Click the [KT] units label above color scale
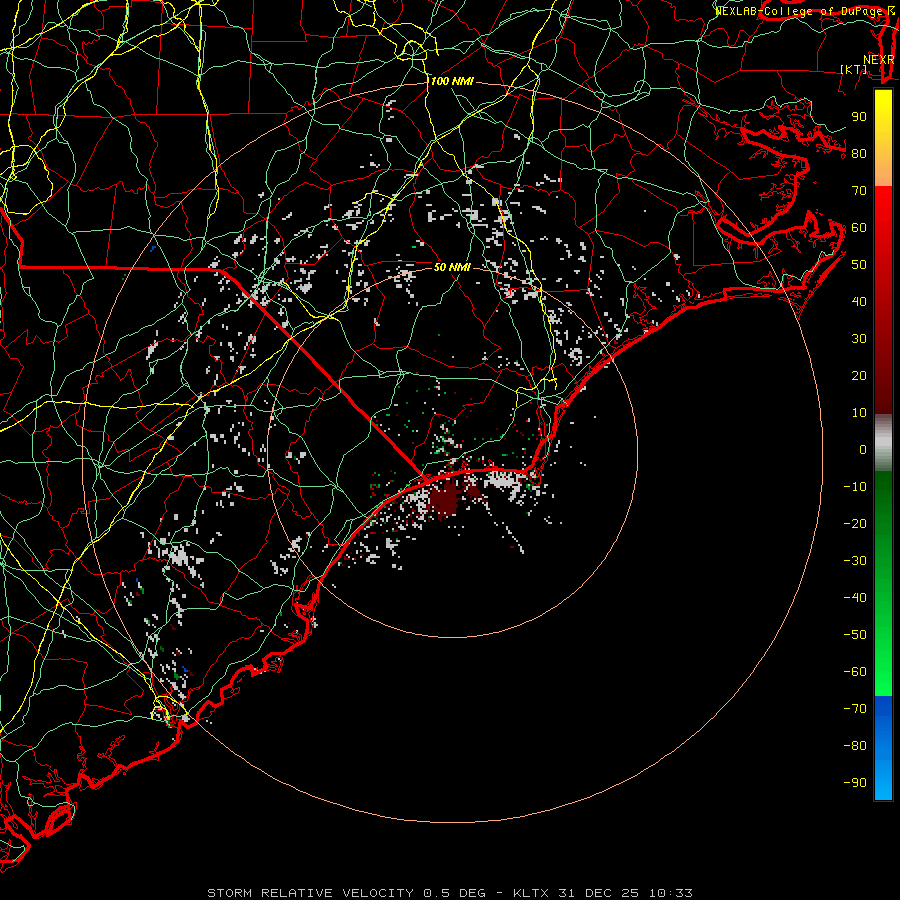 854,69
